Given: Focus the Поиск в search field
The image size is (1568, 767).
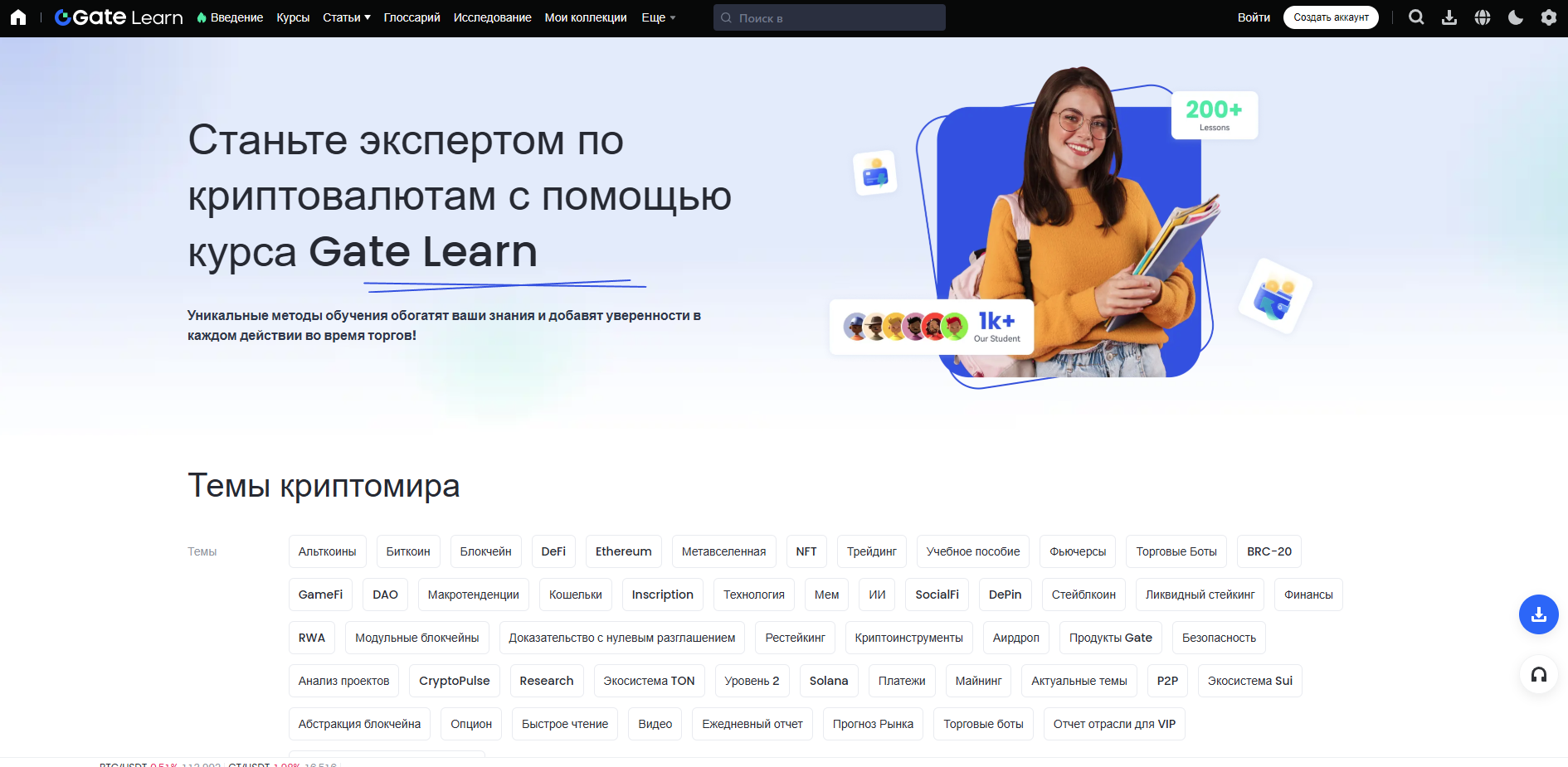Looking at the screenshot, I should pyautogui.click(x=830, y=17).
